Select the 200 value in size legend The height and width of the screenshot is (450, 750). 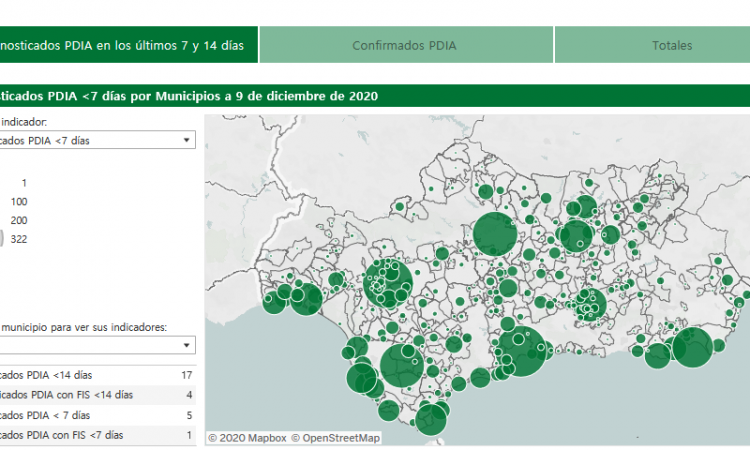coord(19,220)
